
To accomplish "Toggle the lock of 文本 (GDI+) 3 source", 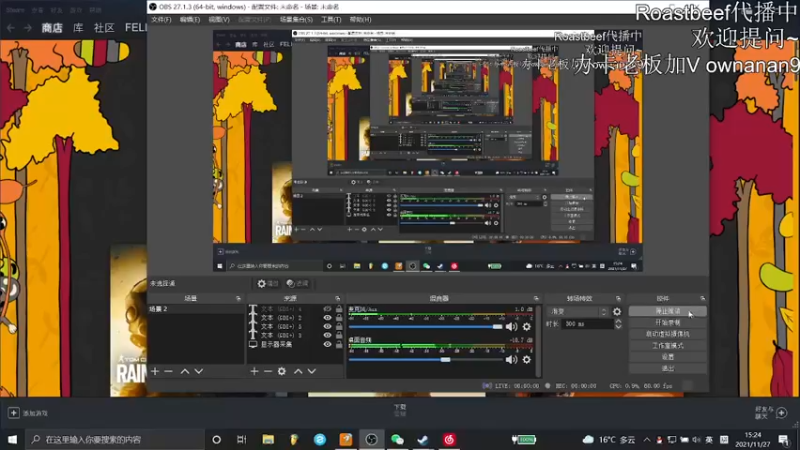I will 339,335.
